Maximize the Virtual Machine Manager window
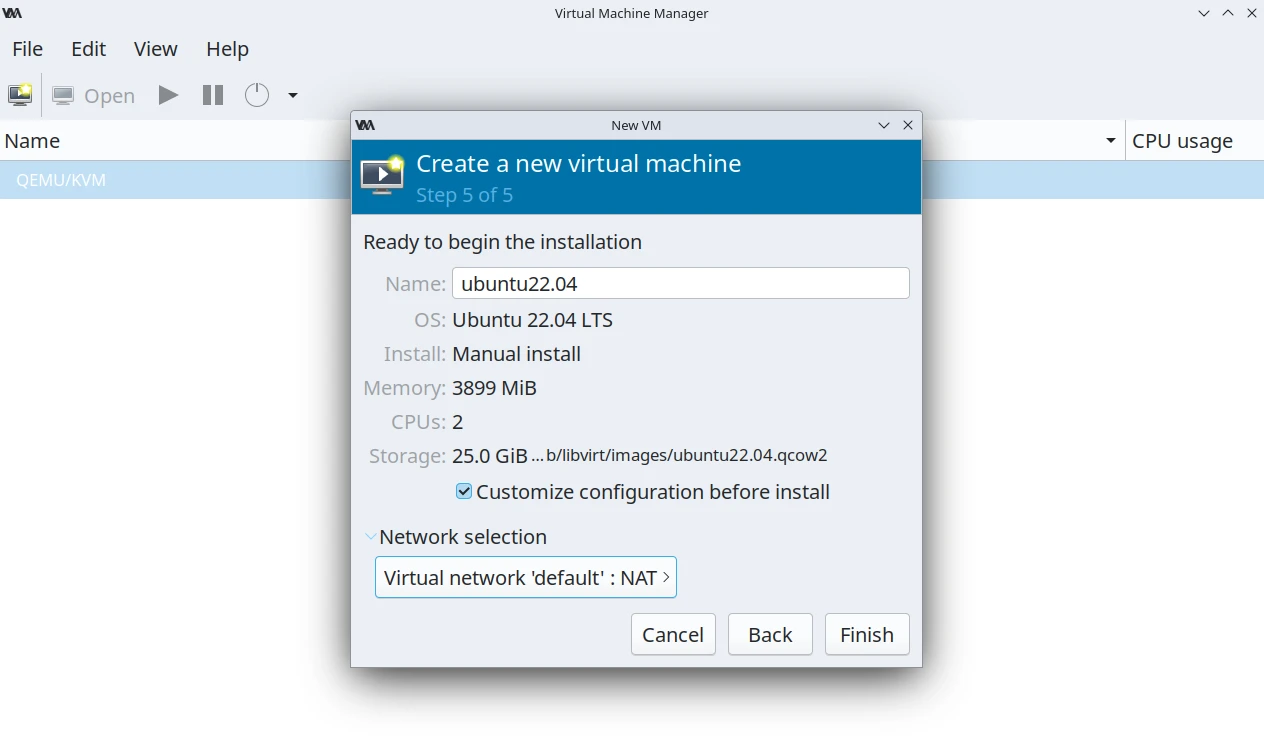The height and width of the screenshot is (746, 1264). click(x=1228, y=13)
